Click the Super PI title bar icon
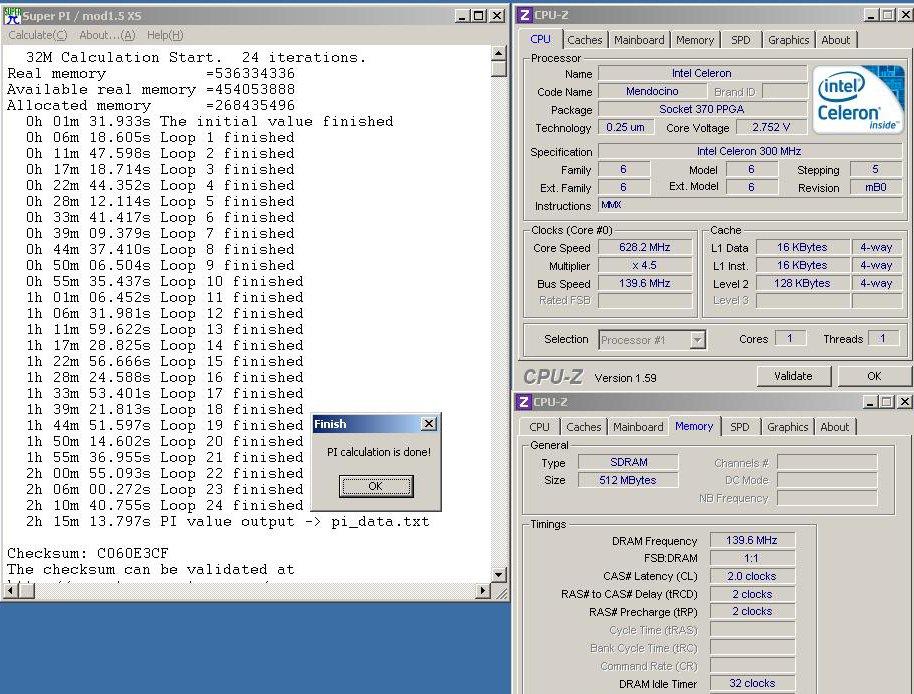The image size is (914, 694). click(12, 16)
